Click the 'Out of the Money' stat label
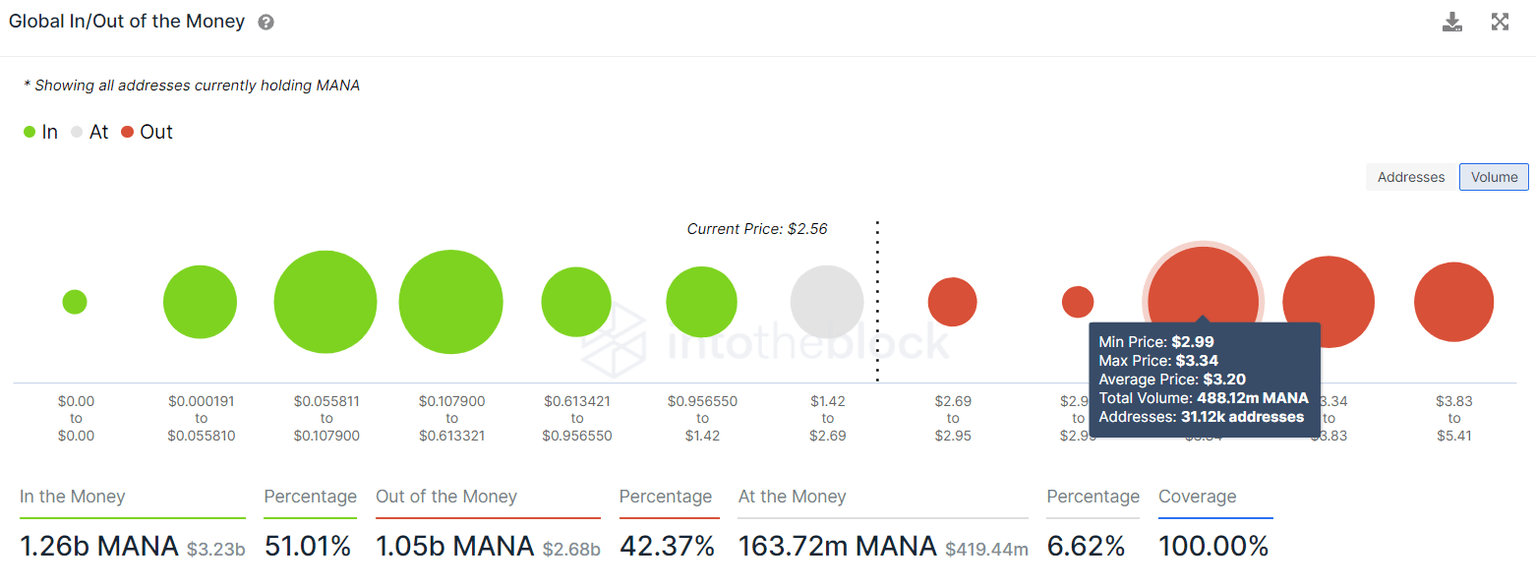This screenshot has width=1536, height=585. (x=446, y=497)
